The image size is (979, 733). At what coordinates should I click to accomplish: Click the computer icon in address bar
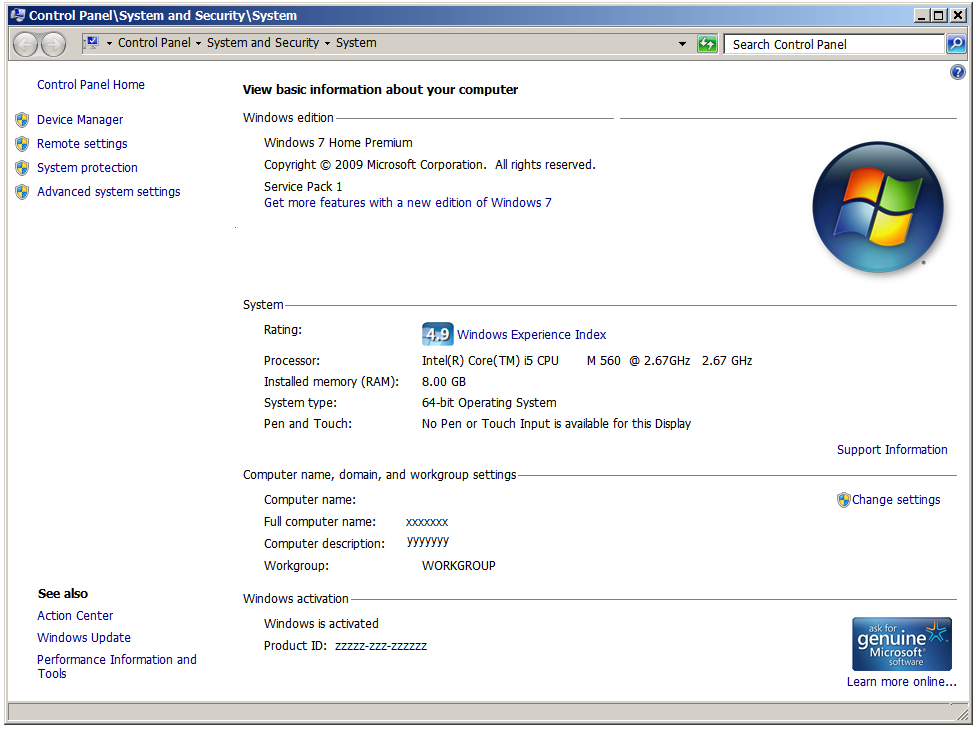(91, 43)
